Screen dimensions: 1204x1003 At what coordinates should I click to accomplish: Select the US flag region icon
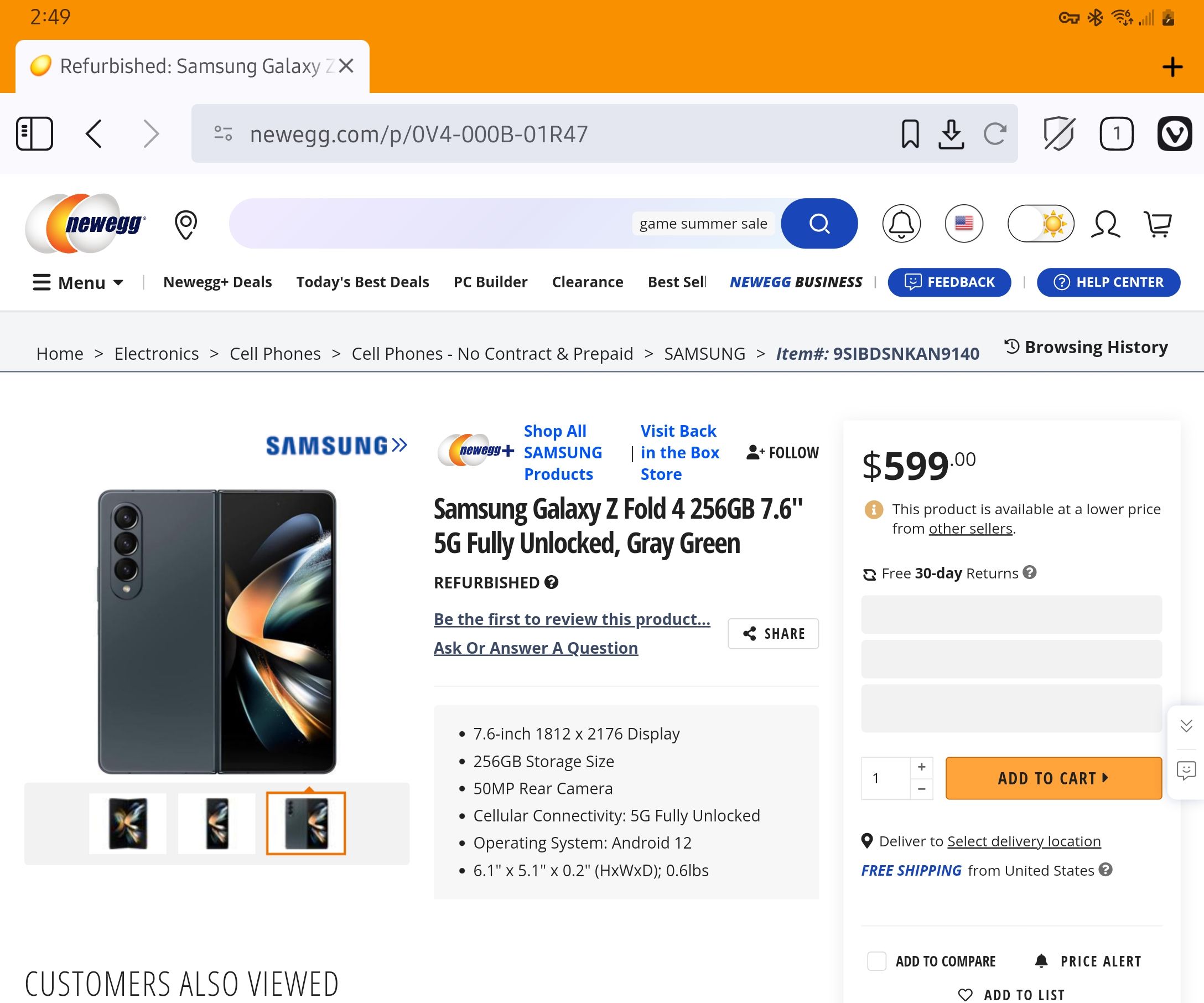coord(963,224)
